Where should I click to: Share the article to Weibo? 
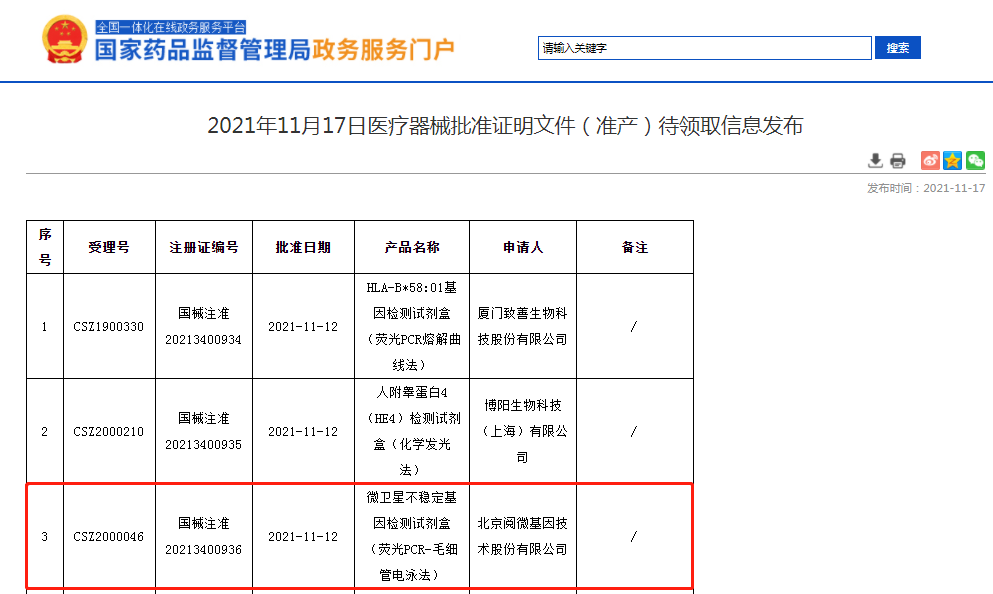(930, 160)
